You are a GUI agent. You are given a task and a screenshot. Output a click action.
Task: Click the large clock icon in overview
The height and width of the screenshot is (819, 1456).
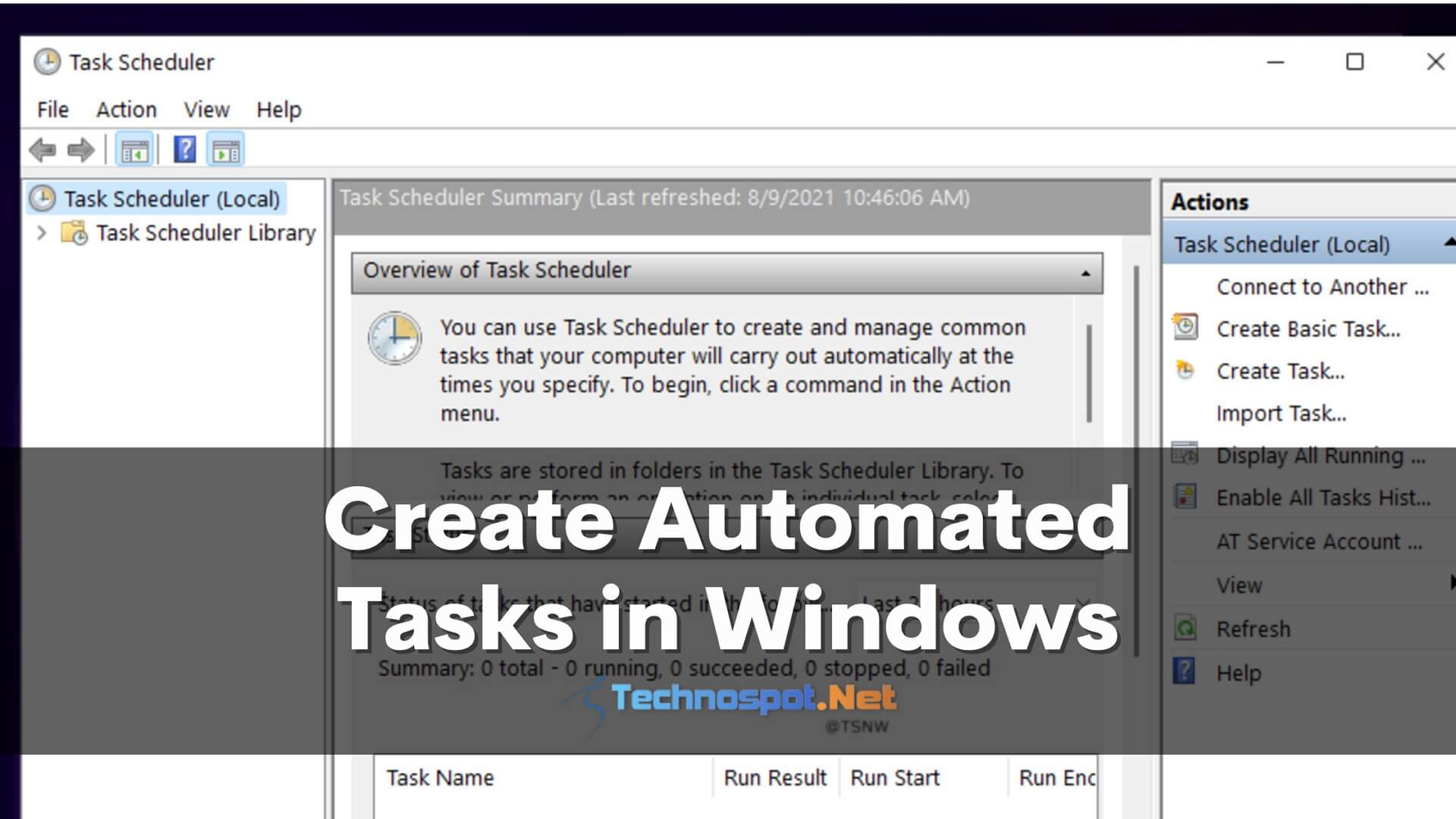[x=394, y=337]
